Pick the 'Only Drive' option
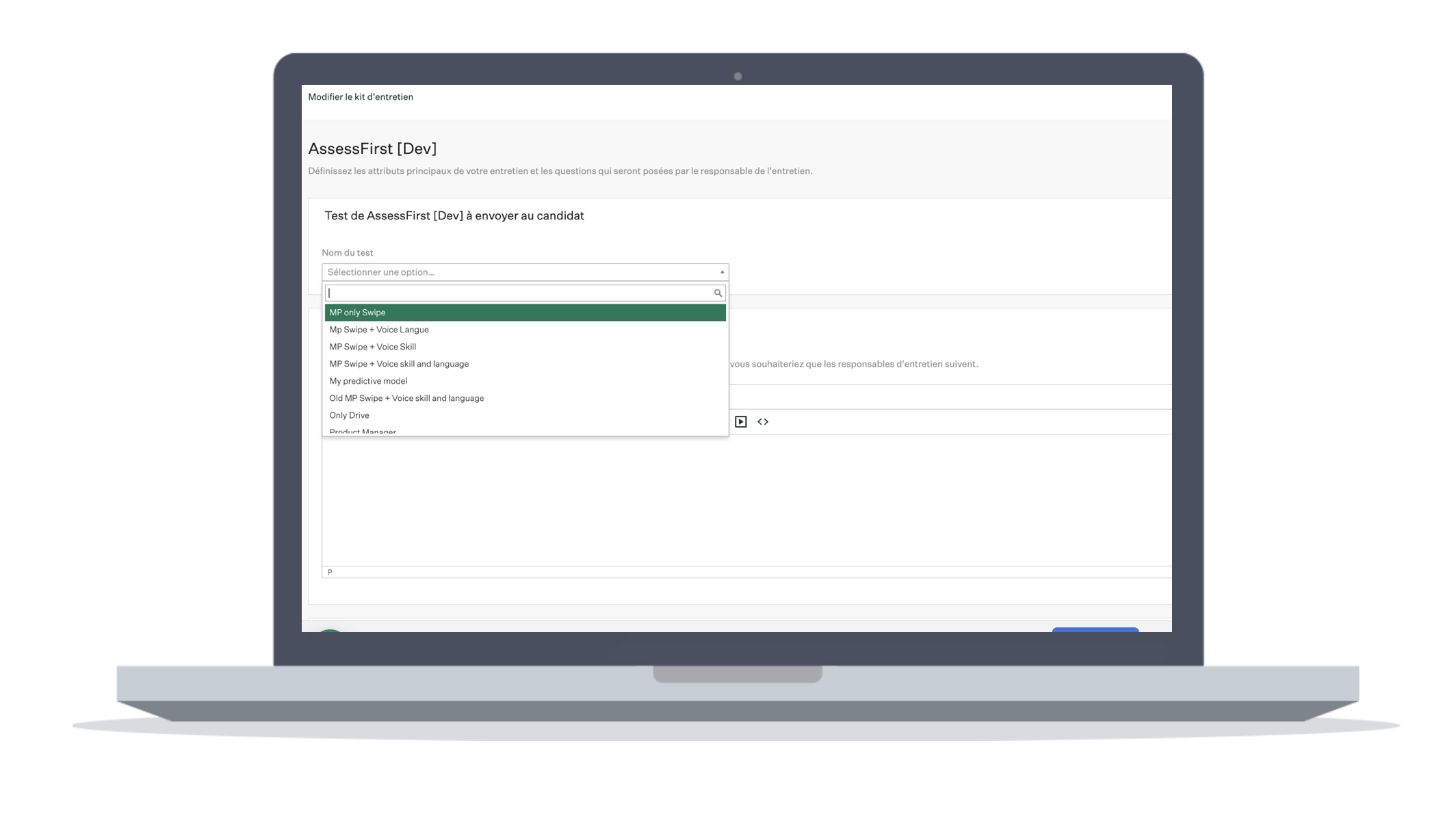Viewport: 1441px width, 840px height. tap(349, 415)
